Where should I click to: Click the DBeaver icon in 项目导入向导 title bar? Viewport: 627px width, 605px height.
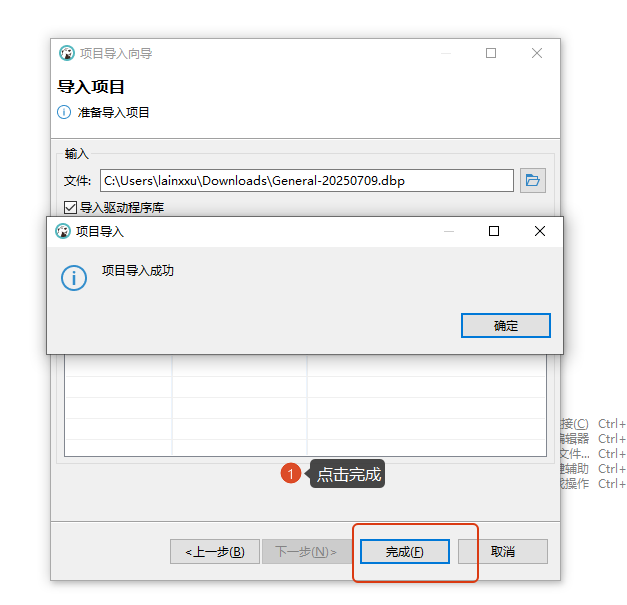coord(67,53)
